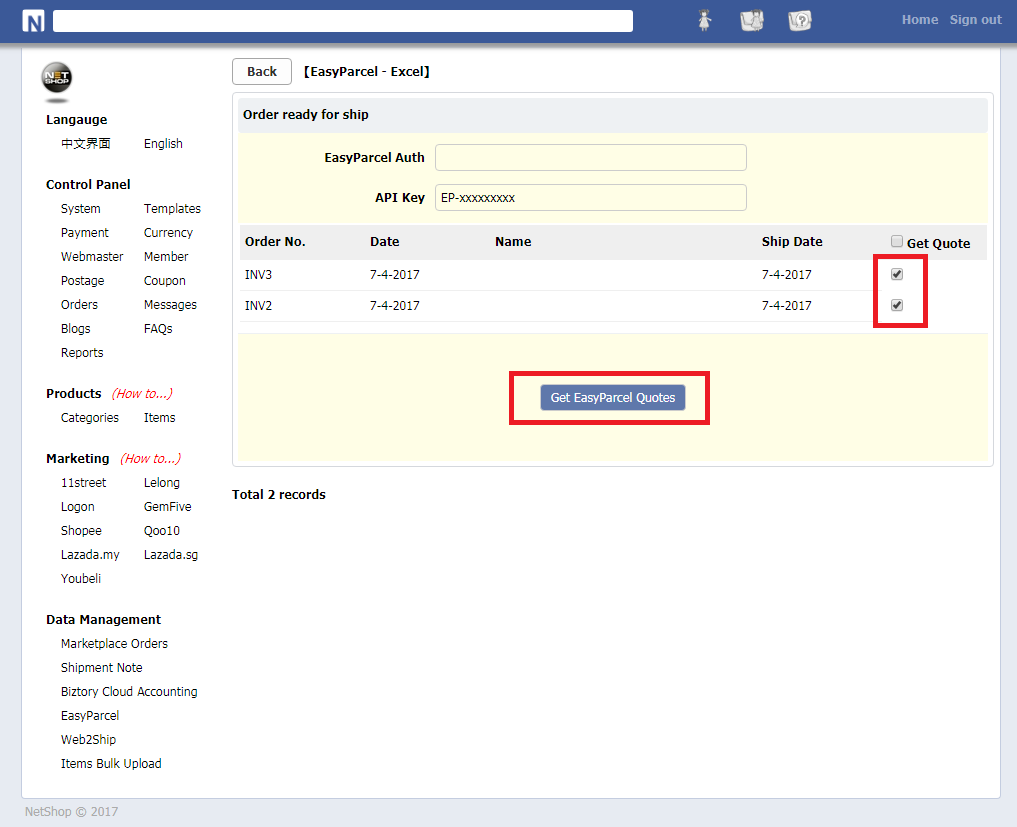Tick the Get Quote header checkbox

coord(896,241)
